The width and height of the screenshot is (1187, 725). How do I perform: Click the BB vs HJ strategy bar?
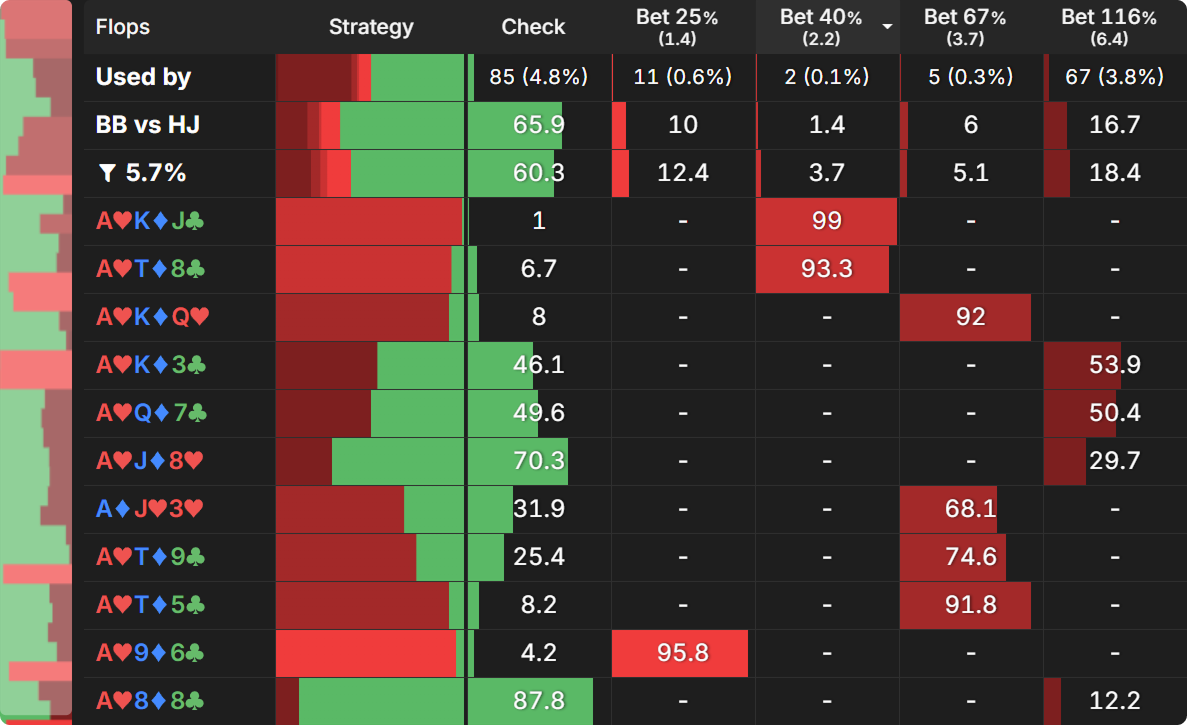point(370,125)
